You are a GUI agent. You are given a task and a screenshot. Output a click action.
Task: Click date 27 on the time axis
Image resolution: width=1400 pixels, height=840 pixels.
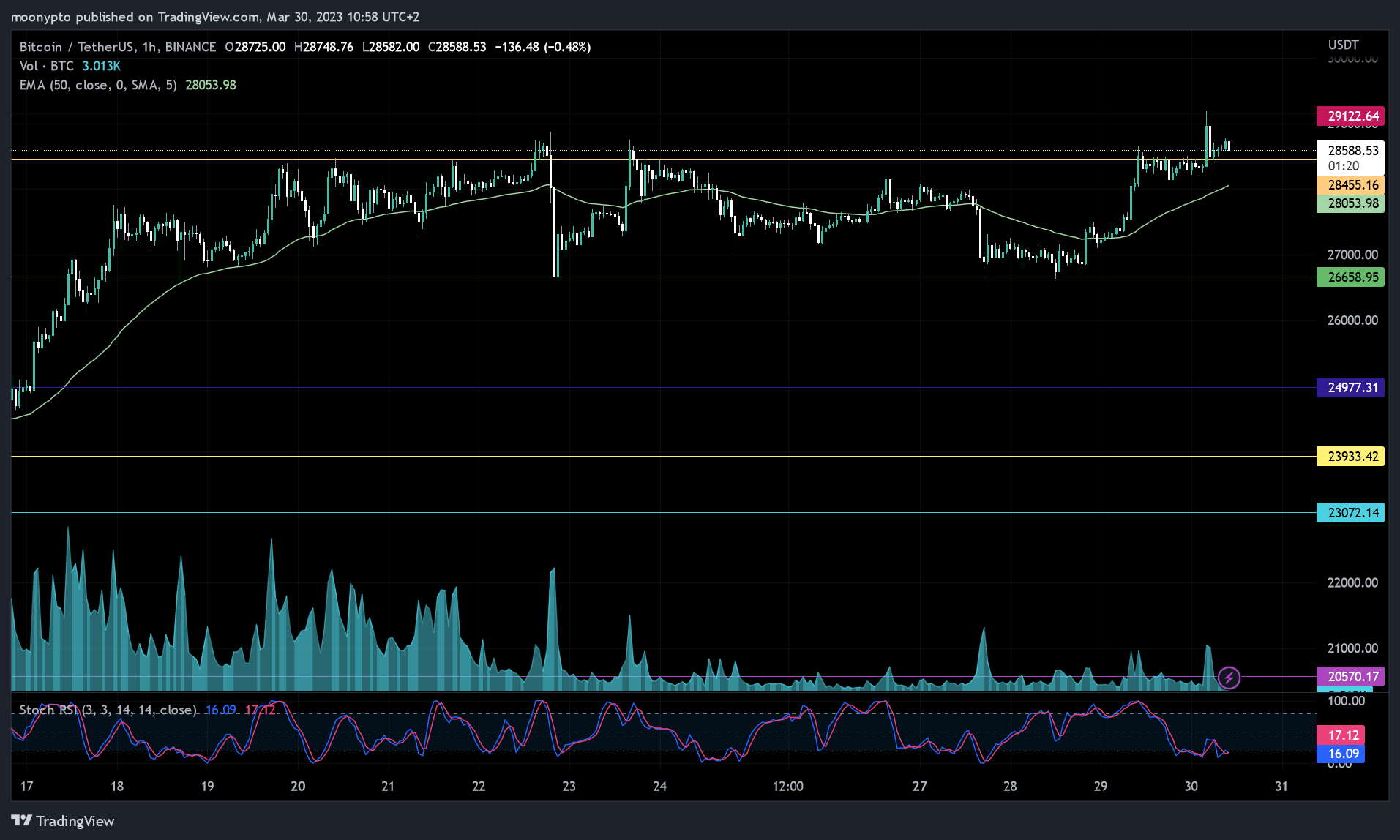click(920, 787)
